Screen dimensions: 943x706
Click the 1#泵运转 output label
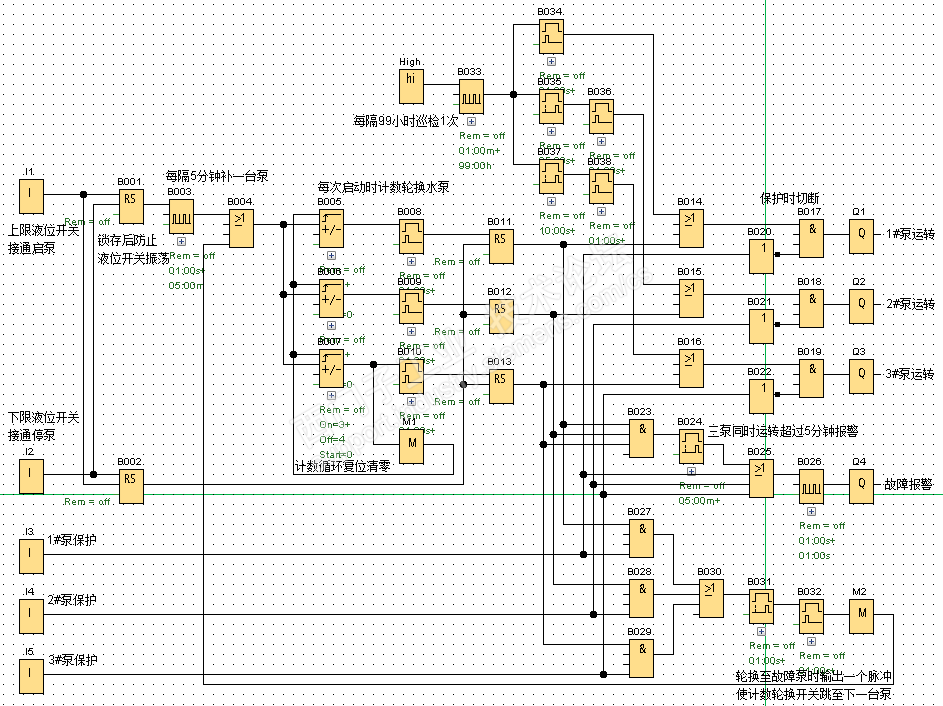910,234
